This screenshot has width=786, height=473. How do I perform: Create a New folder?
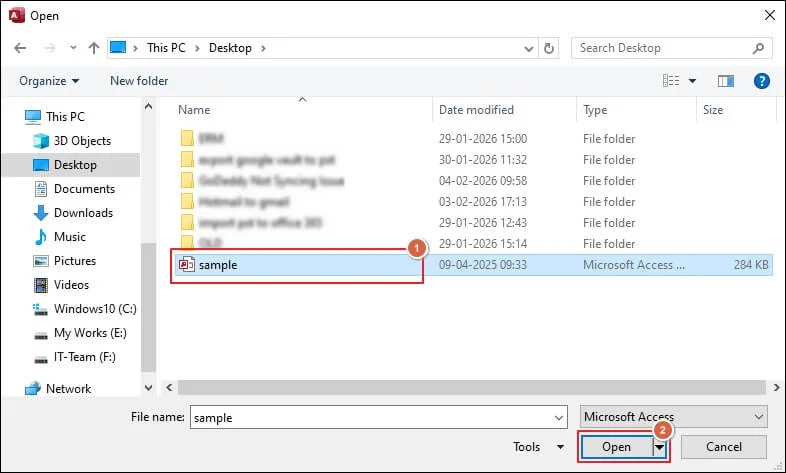[139, 81]
